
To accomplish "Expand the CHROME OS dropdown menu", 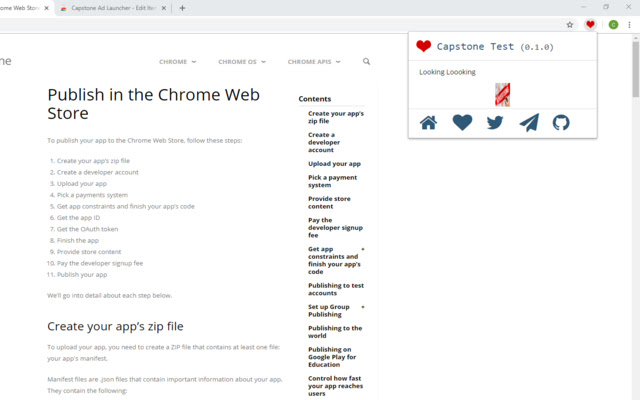I will coord(242,62).
